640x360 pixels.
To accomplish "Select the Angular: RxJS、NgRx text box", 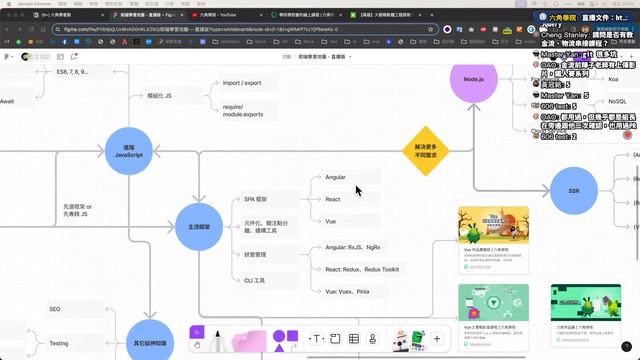I will (354, 247).
